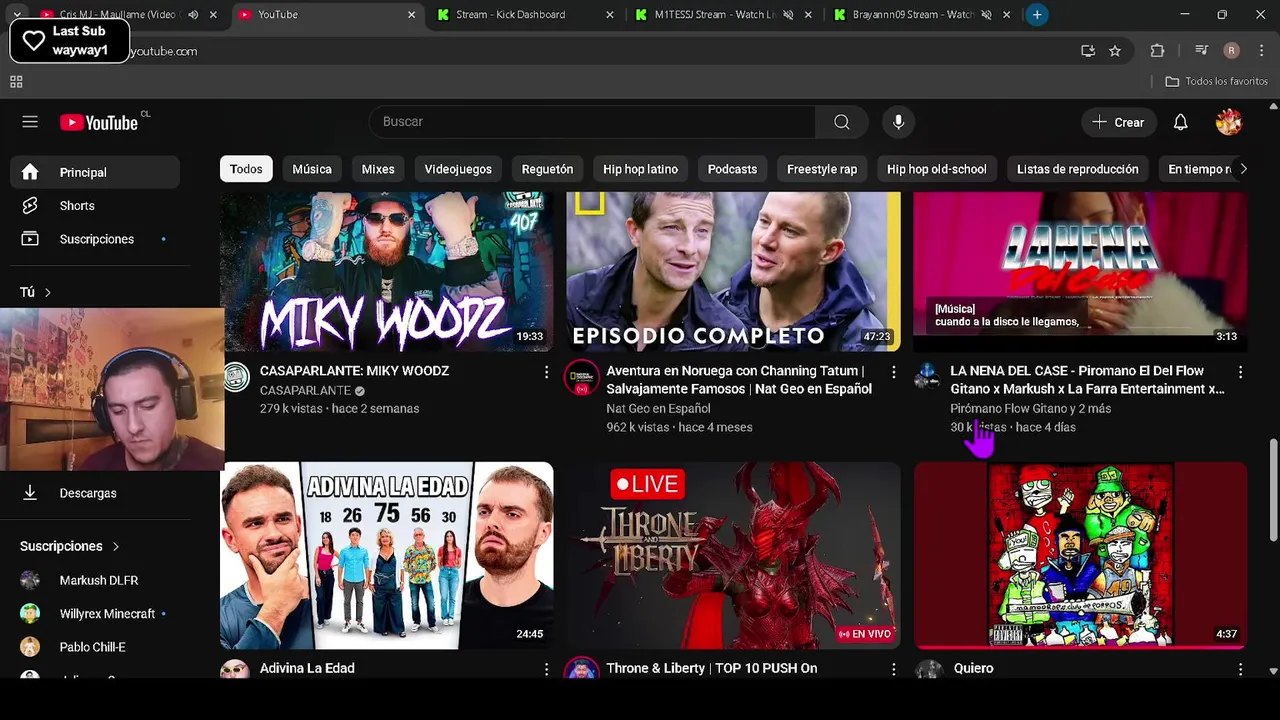The image size is (1280, 720).
Task: Switch to the Brayannn09 Stream browser tab
Action: coord(912,15)
